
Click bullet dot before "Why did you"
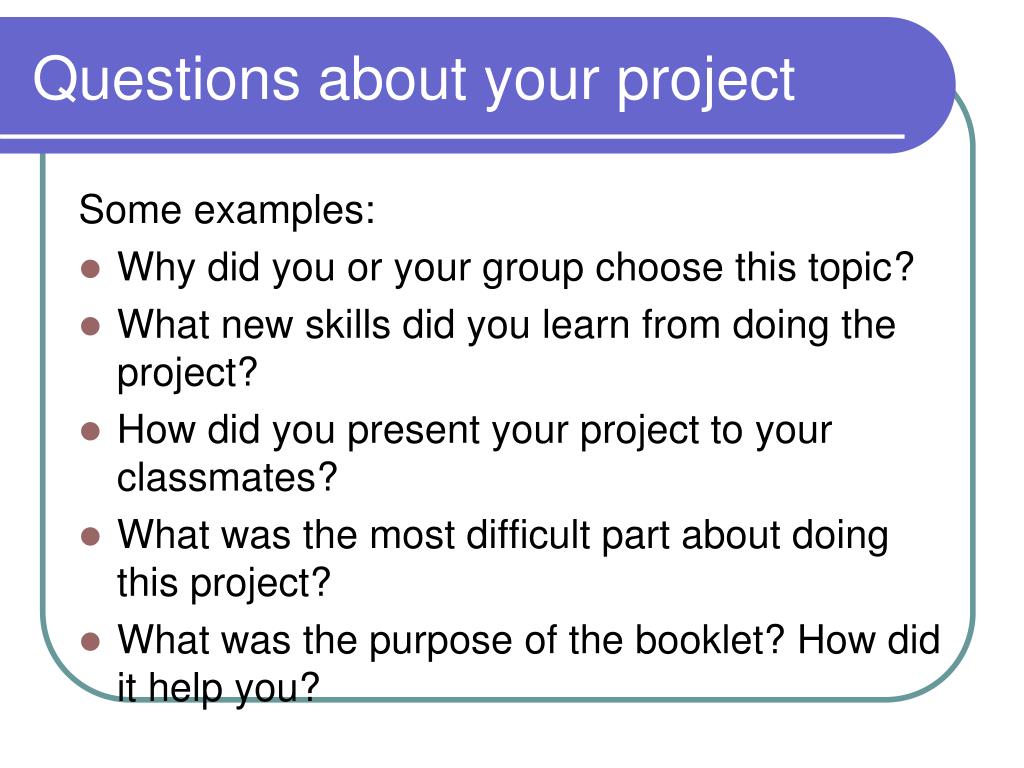[x=90, y=269]
